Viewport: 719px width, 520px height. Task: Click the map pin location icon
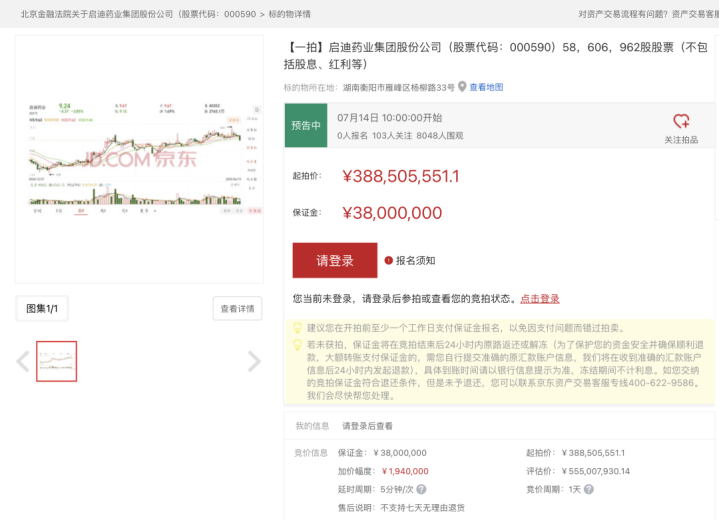[x=462, y=88]
